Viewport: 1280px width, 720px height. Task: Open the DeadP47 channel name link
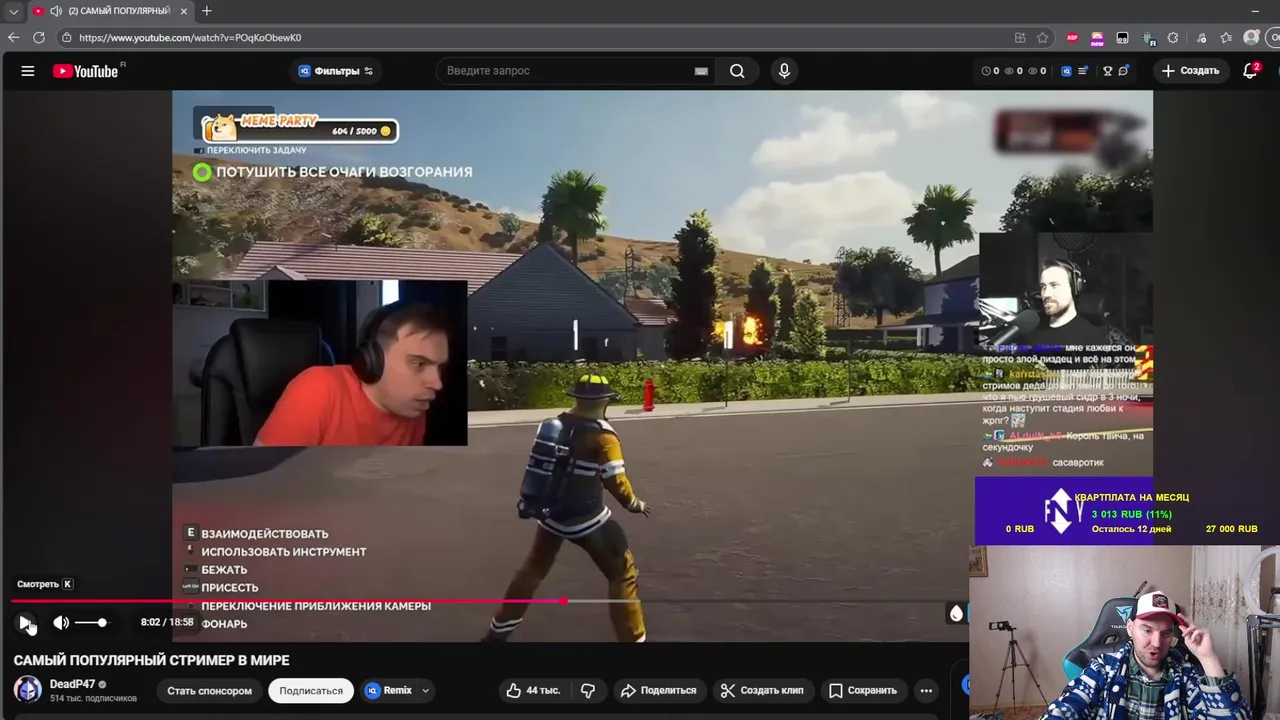tap(72, 684)
